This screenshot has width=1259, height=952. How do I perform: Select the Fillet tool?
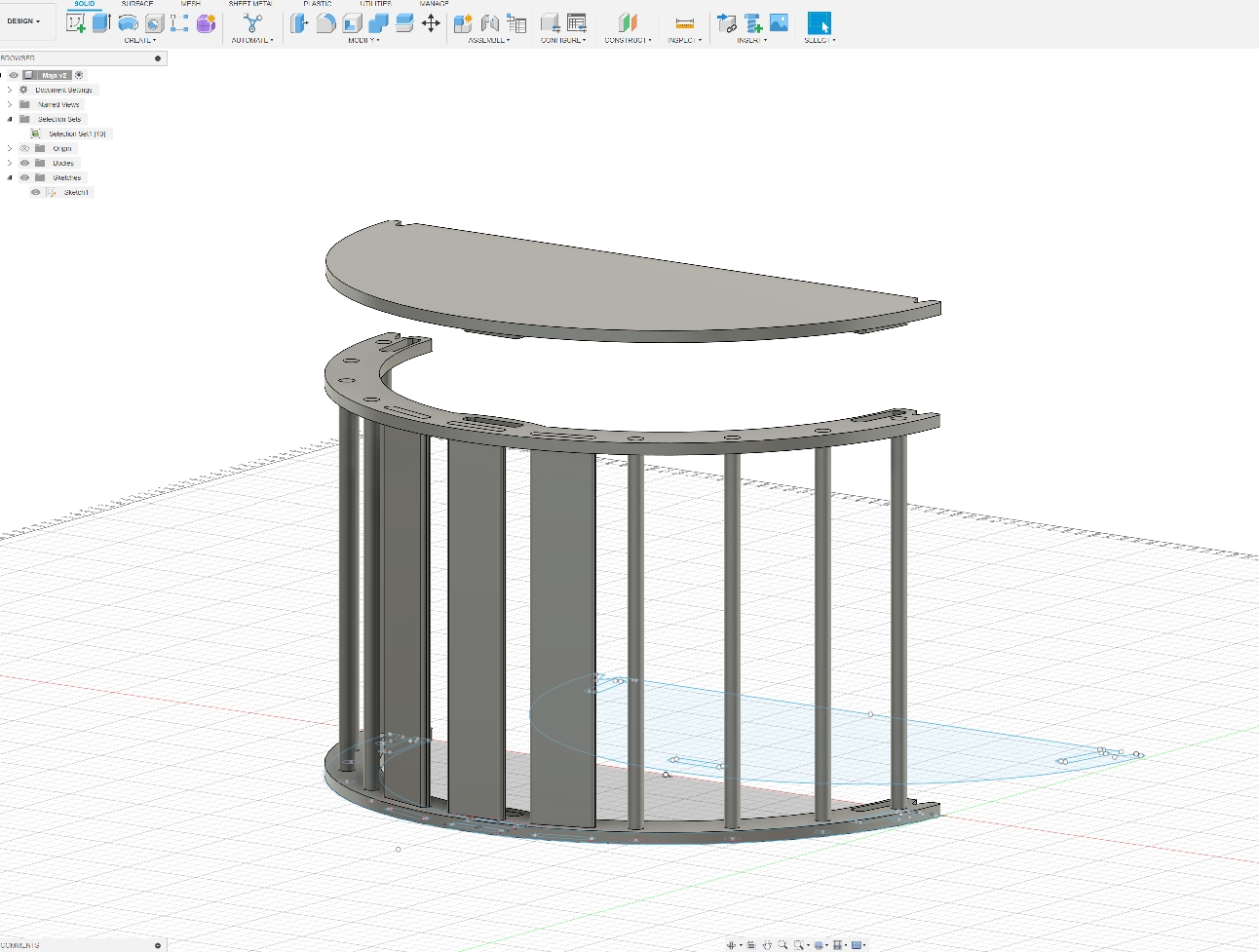[326, 22]
